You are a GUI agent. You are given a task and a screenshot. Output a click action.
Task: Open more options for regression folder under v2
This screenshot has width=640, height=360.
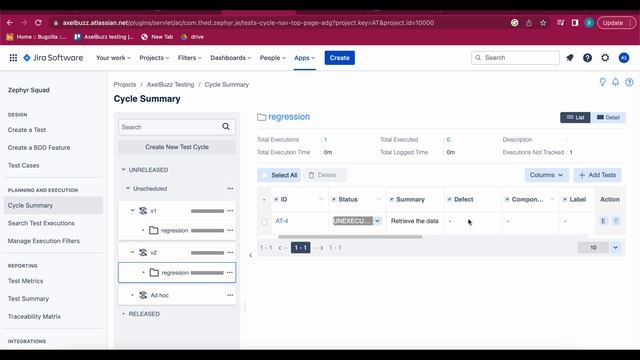230,272
